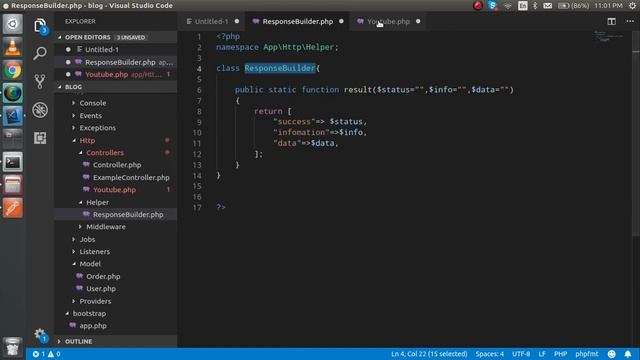Open the Skype indicator in top panel
This screenshot has height=360, width=640.
[493, 5]
